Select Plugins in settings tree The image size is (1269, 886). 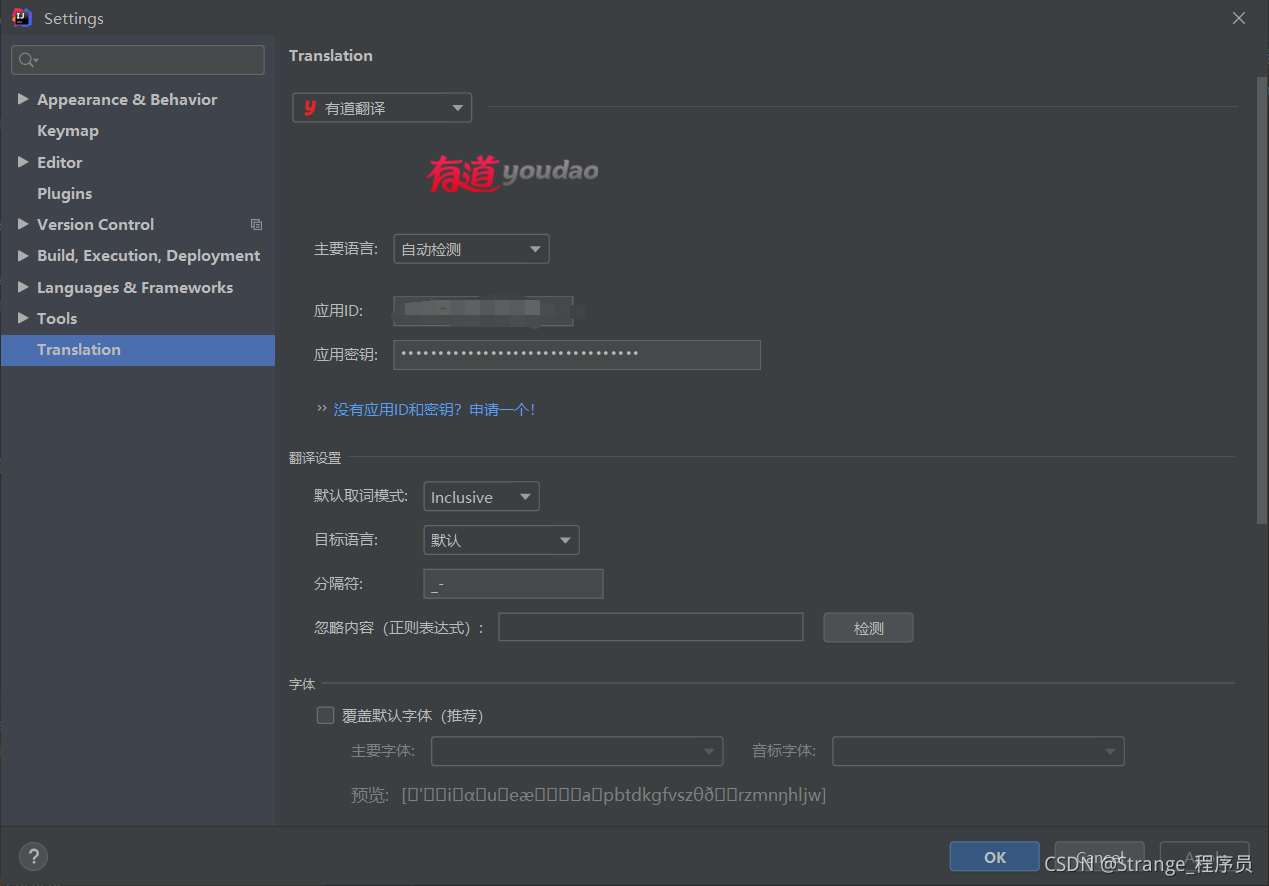point(65,193)
